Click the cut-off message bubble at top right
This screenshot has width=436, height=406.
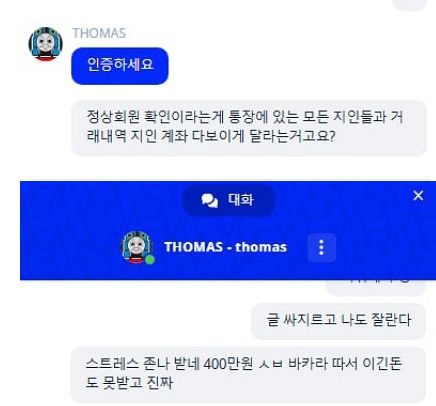(410, 5)
